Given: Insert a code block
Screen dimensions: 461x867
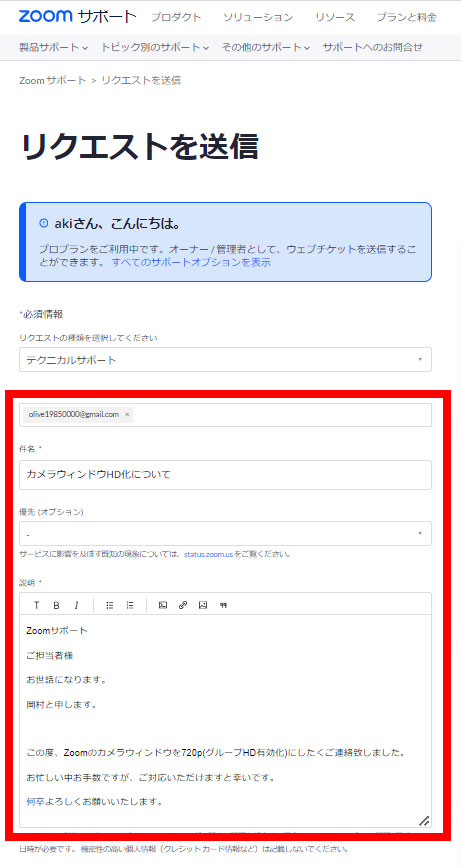Looking at the screenshot, I should [163, 605].
